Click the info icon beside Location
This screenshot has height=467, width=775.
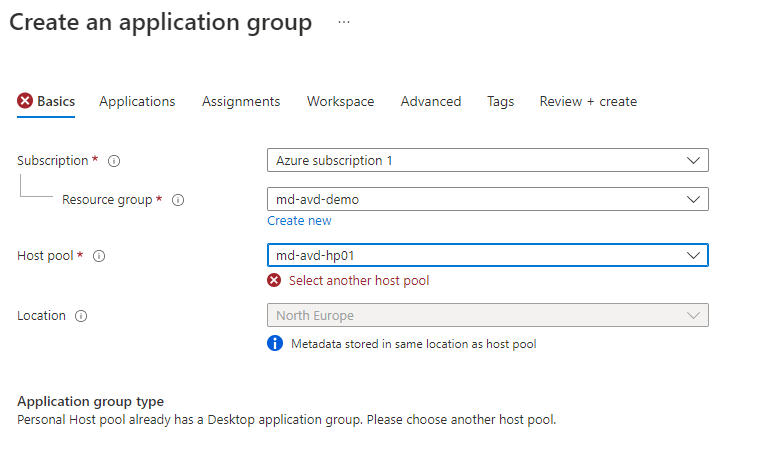(x=81, y=316)
